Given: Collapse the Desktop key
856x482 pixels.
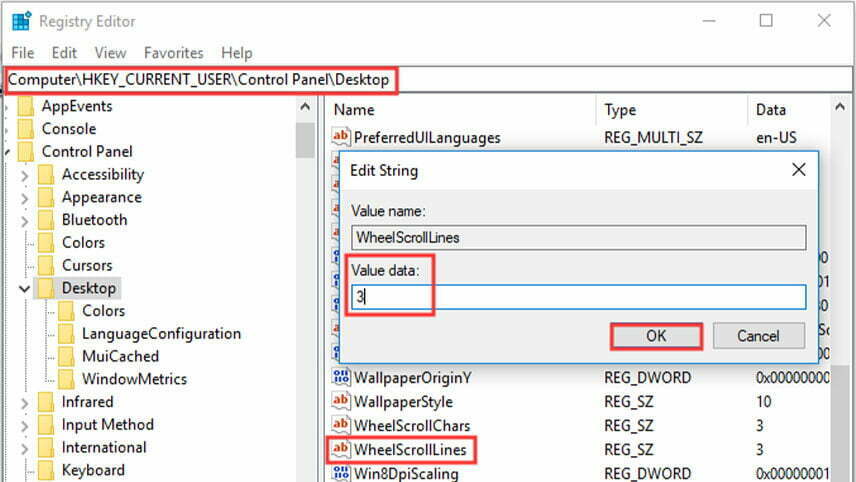Looking at the screenshot, I should tap(24, 289).
